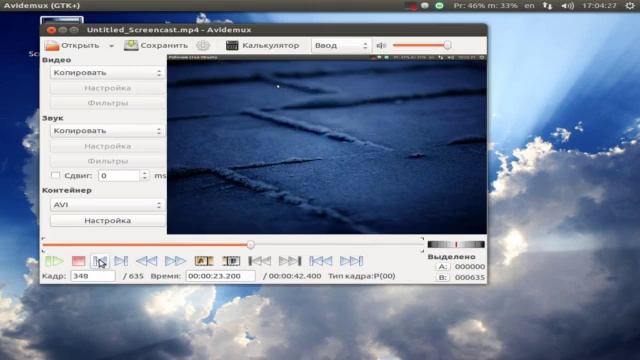Open the Ввод preview mode dropdown

click(x=341, y=45)
